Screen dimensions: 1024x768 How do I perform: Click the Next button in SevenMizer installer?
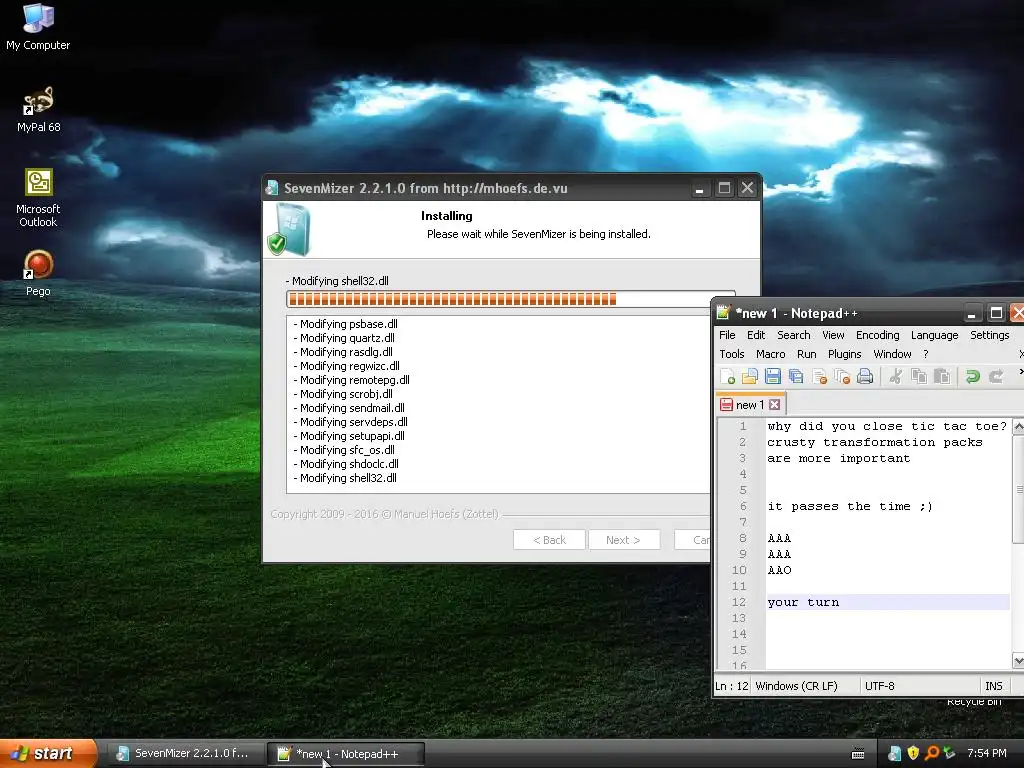click(623, 540)
